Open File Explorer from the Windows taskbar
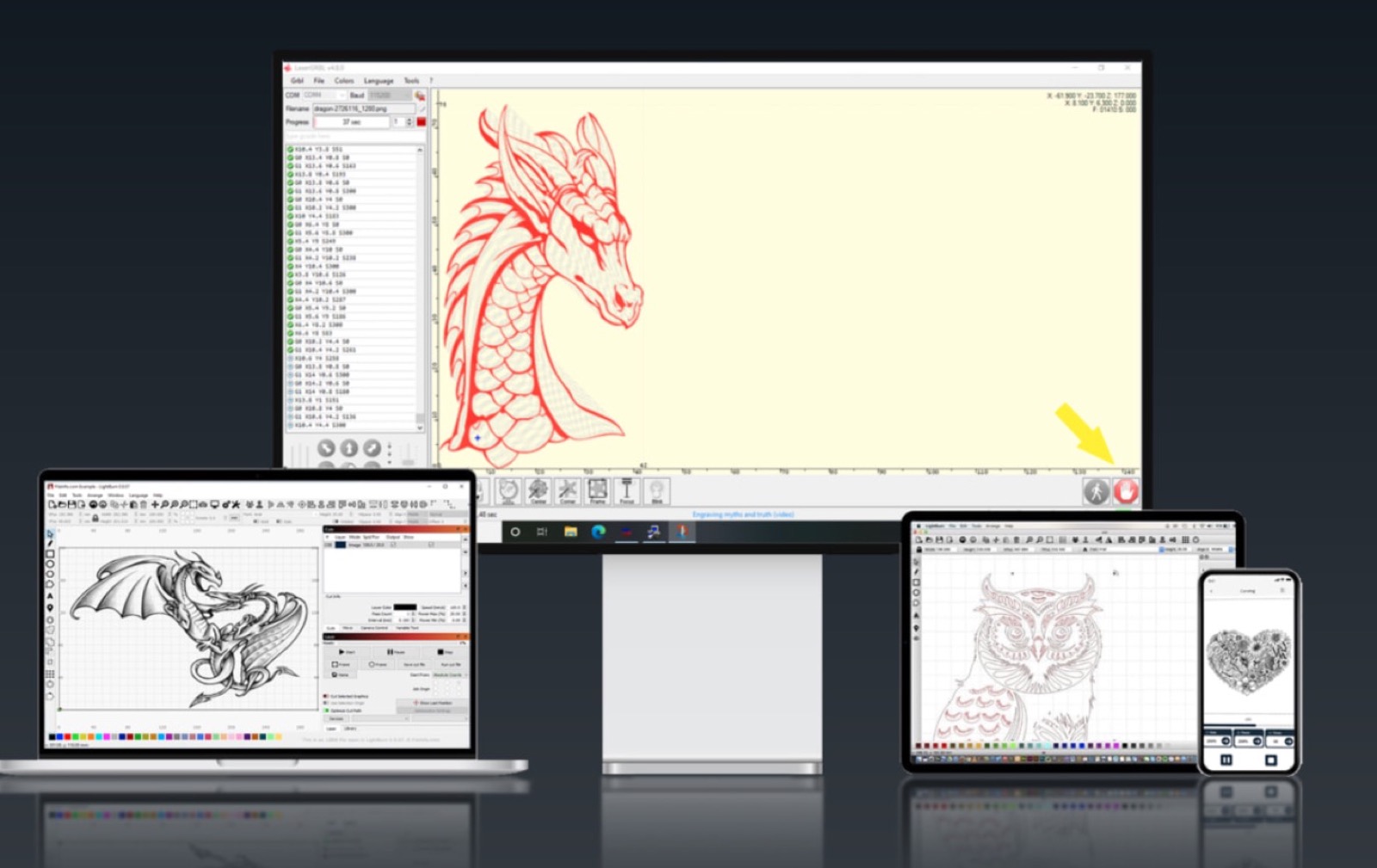 click(x=571, y=532)
